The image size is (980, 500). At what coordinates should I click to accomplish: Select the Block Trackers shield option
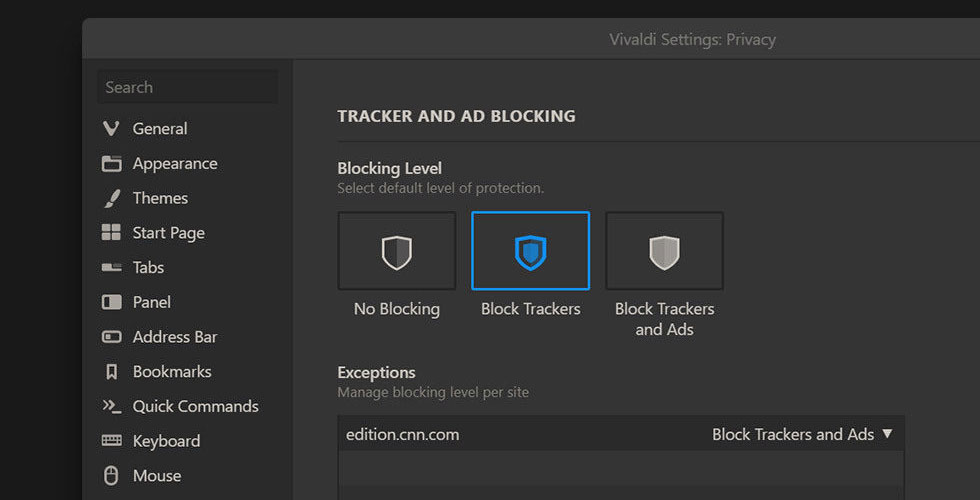tap(530, 251)
